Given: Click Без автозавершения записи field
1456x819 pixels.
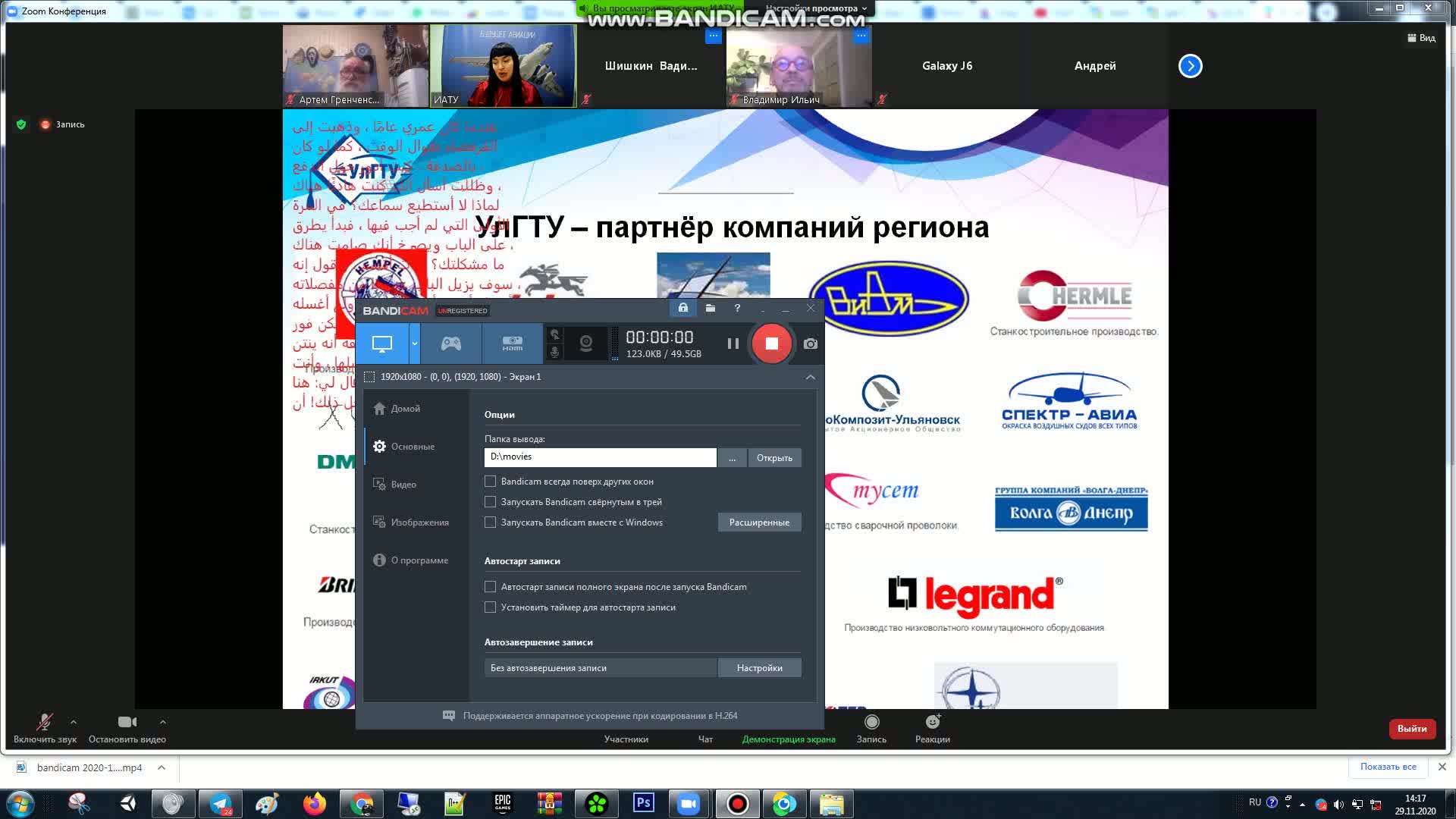Looking at the screenshot, I should click(600, 668).
